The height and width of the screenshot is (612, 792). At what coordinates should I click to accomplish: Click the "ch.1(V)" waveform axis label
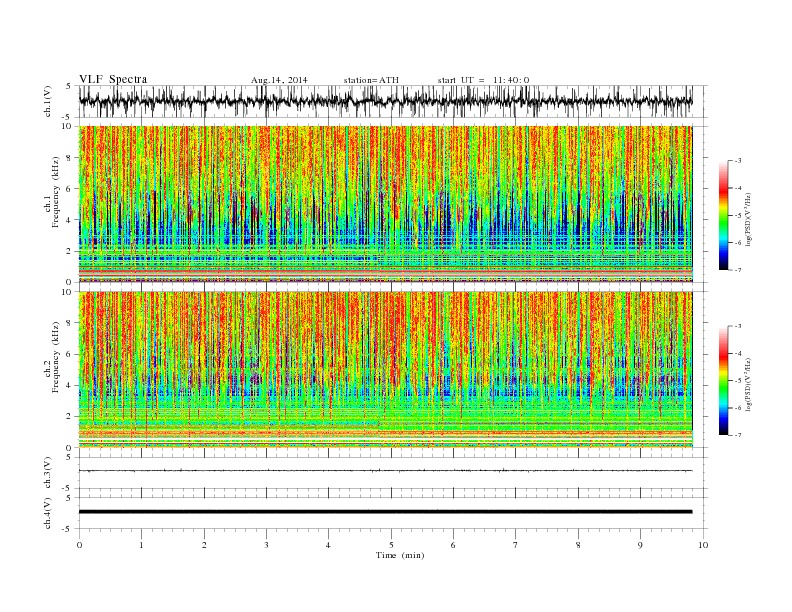[48, 101]
